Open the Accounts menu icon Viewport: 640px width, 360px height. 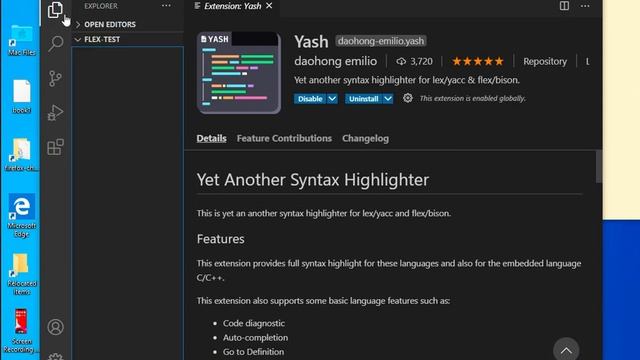[x=56, y=327]
